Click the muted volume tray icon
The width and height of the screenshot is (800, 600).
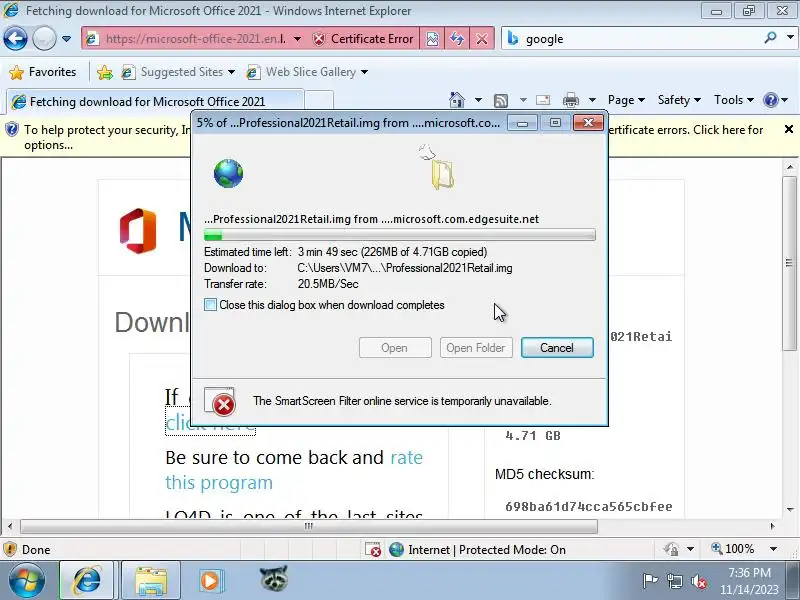(698, 581)
